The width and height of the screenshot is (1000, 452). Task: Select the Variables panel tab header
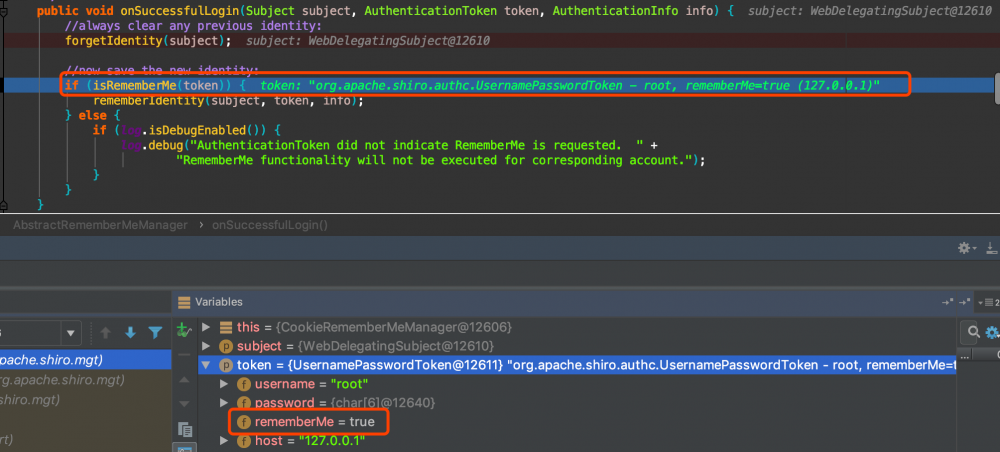[219, 302]
